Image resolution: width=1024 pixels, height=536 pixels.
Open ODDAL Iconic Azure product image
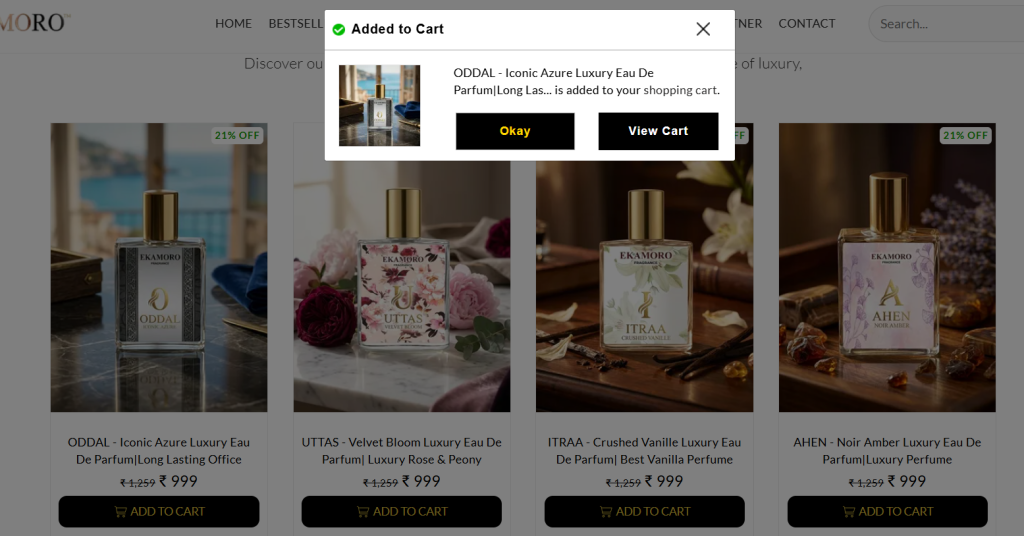[159, 268]
